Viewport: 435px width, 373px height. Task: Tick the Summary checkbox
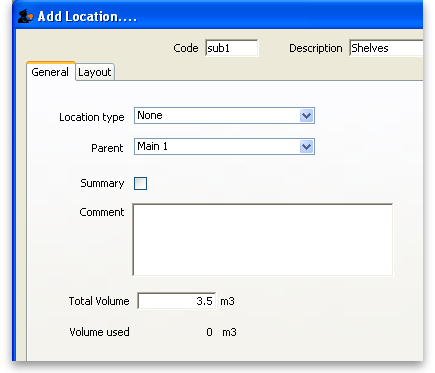[140, 183]
